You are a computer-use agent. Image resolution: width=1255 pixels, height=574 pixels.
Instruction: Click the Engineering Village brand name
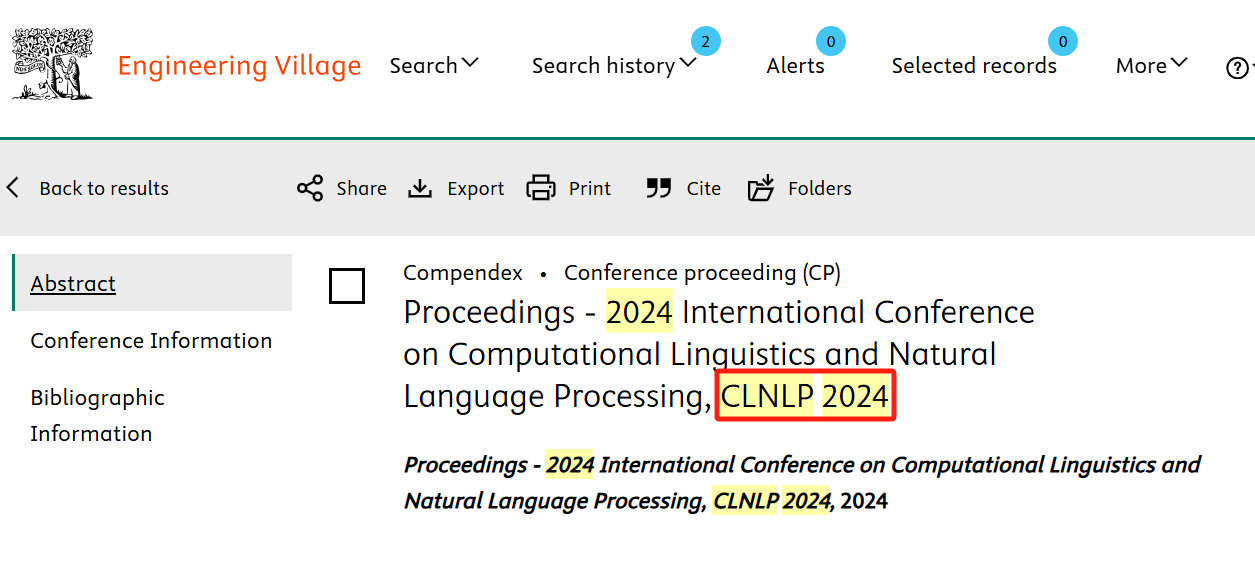point(239,66)
